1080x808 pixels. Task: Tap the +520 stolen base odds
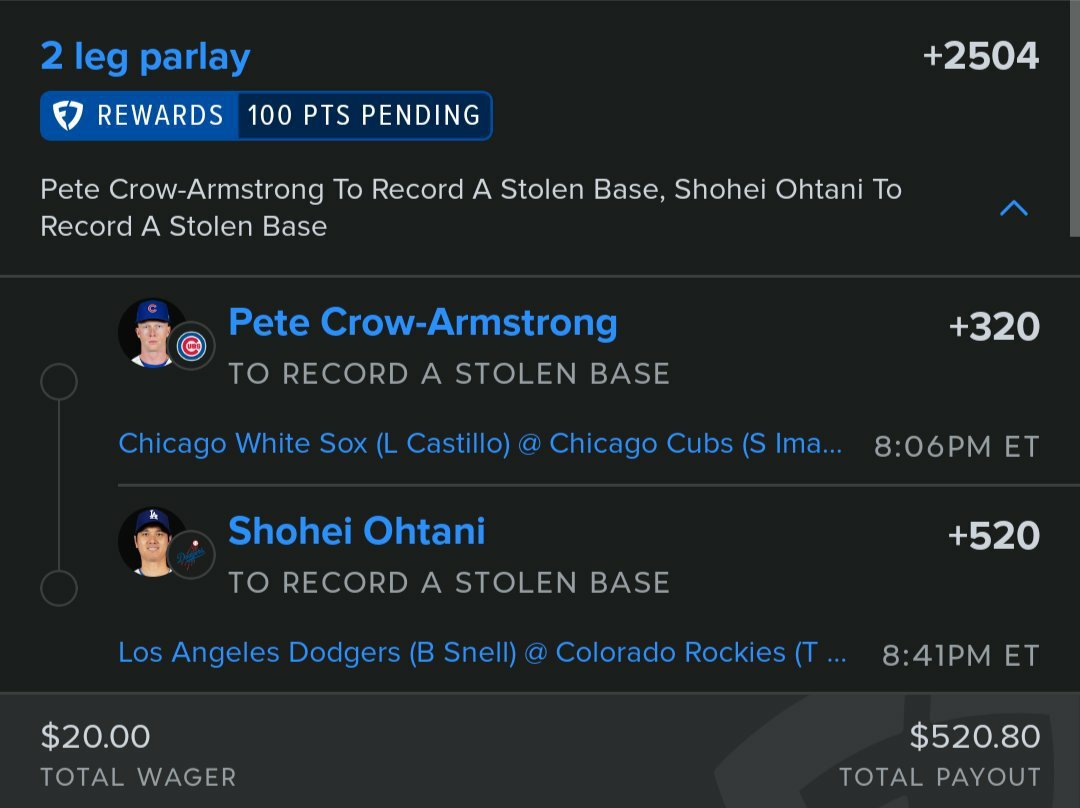pos(994,535)
